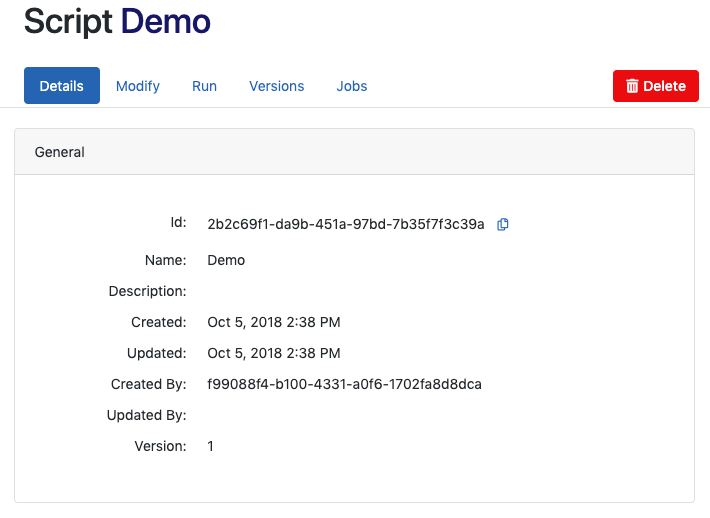Click the Description field label
The image size is (710, 518).
(x=147, y=291)
